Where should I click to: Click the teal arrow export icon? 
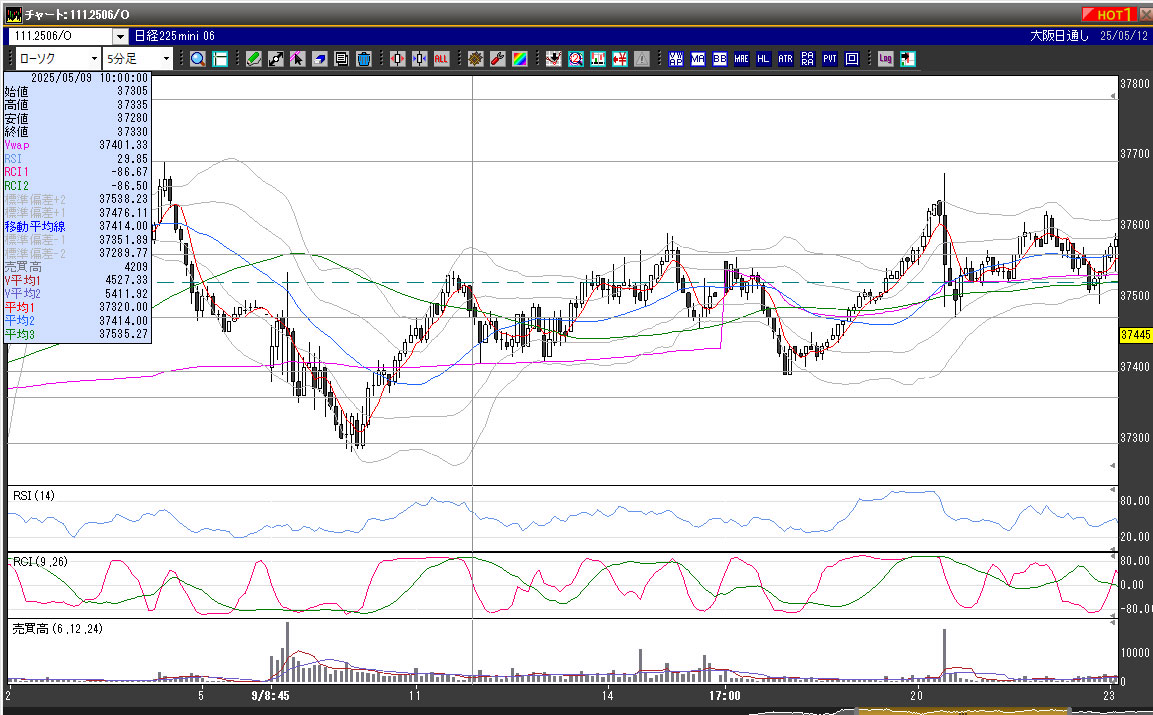coord(907,59)
